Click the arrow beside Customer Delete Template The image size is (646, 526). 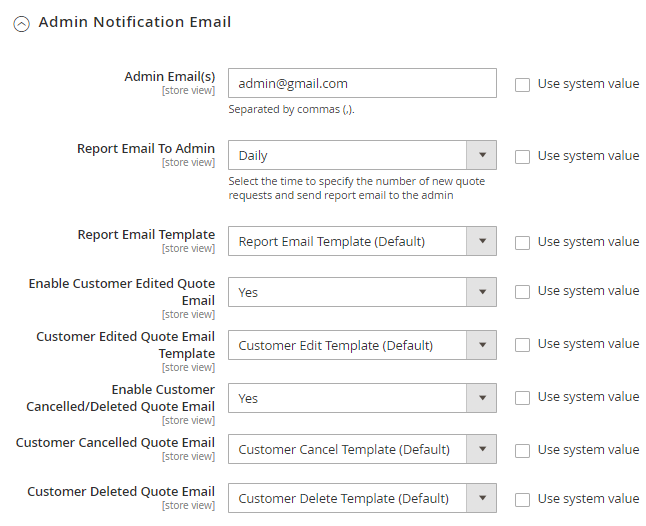pos(482,498)
